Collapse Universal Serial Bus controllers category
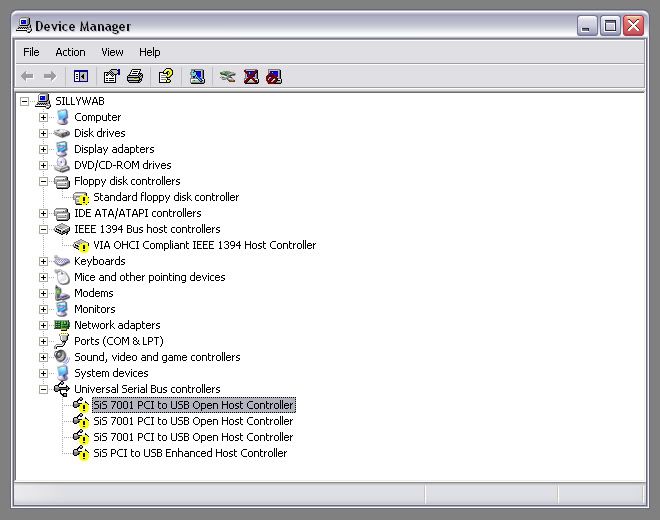660x520 pixels. 43,389
